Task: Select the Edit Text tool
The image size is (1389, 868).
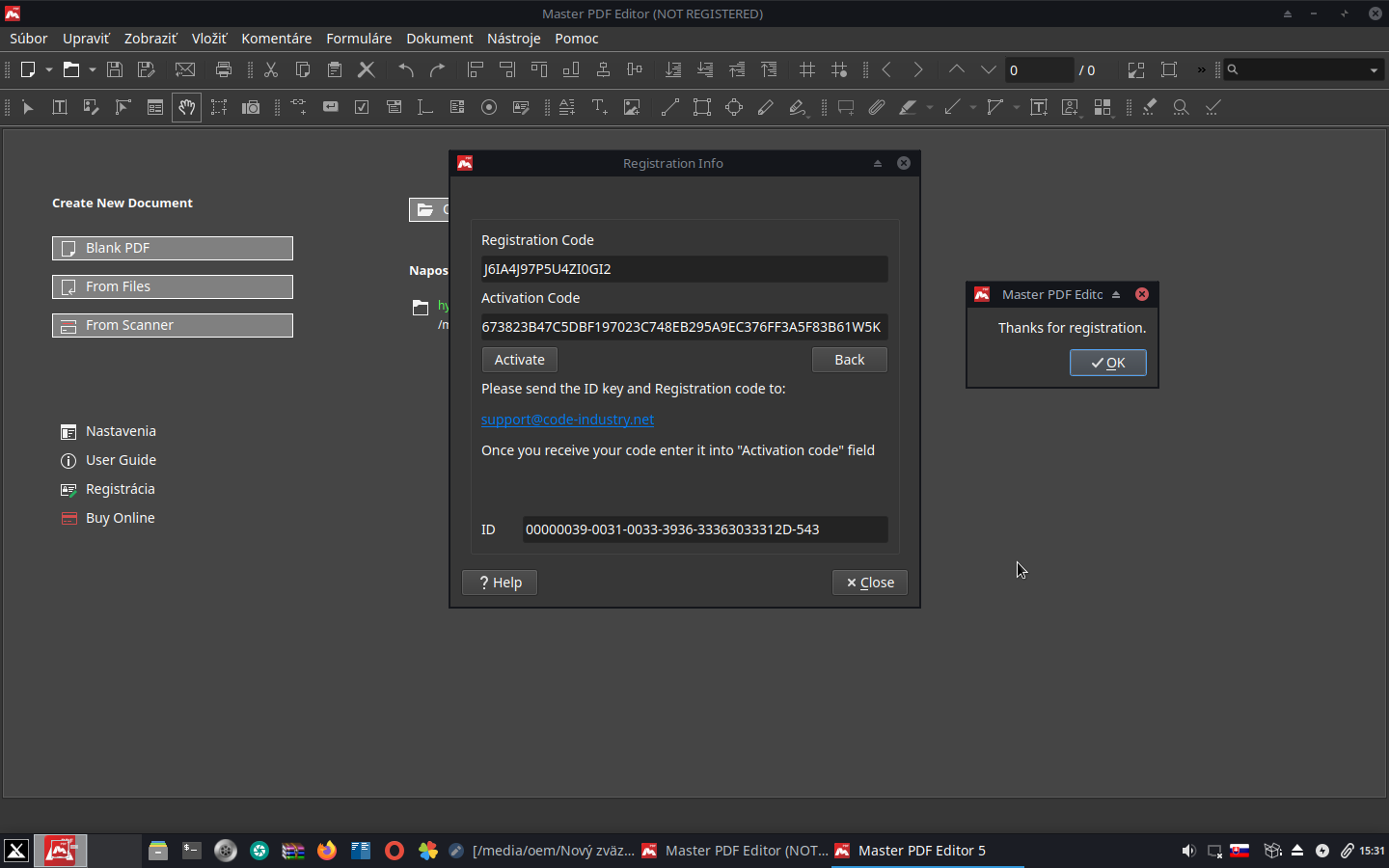Action: pos(60,107)
